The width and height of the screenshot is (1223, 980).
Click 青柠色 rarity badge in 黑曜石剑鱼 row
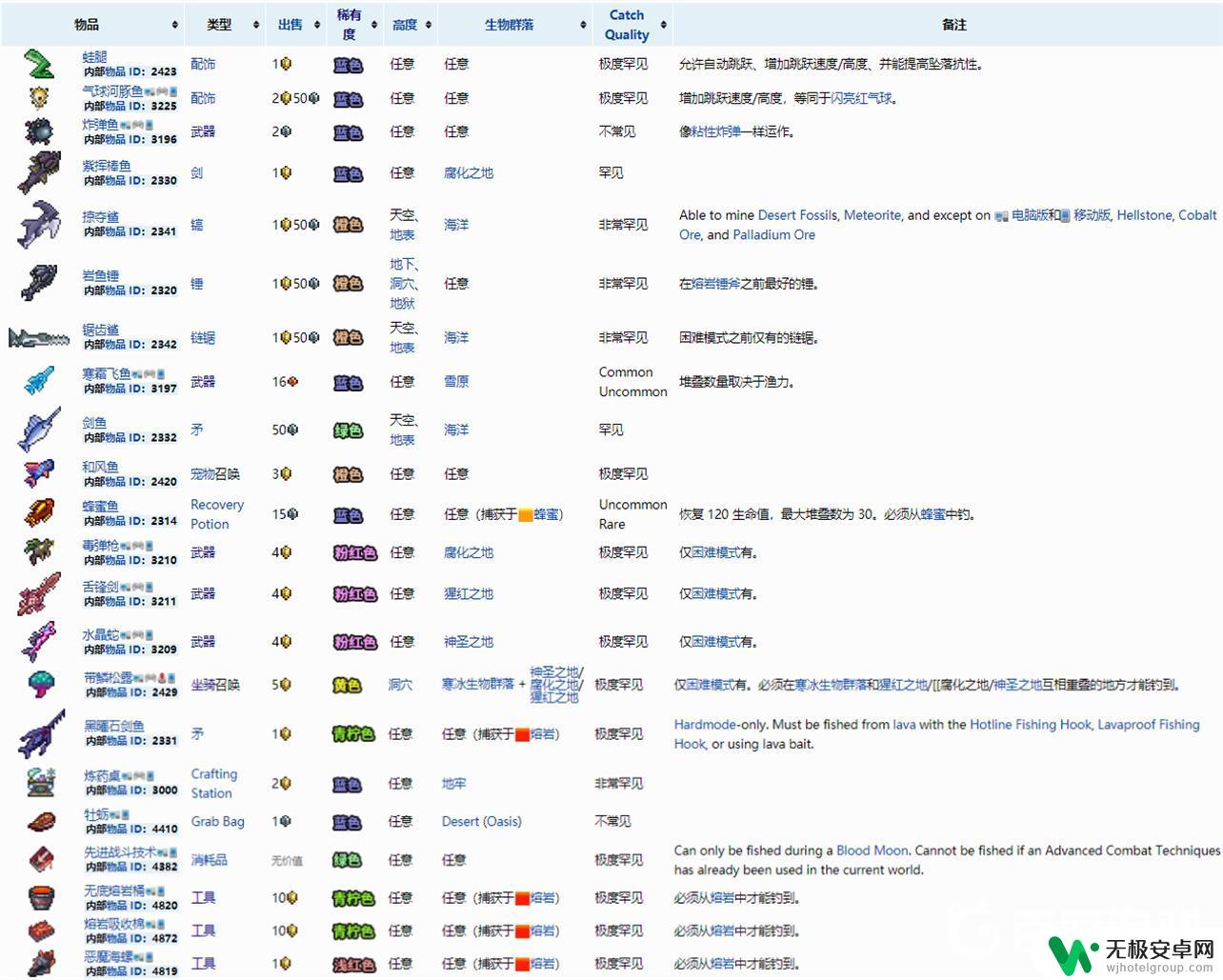coord(353,734)
